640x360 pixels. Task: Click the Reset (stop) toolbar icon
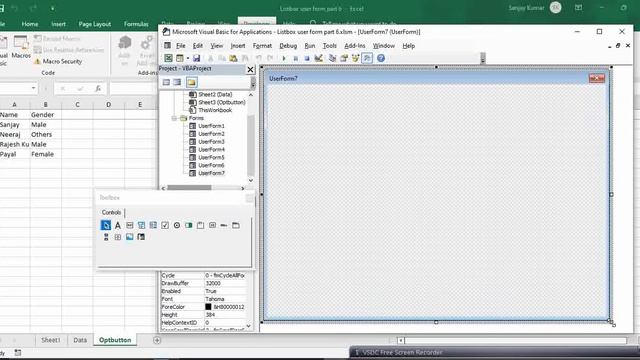coord(307,58)
